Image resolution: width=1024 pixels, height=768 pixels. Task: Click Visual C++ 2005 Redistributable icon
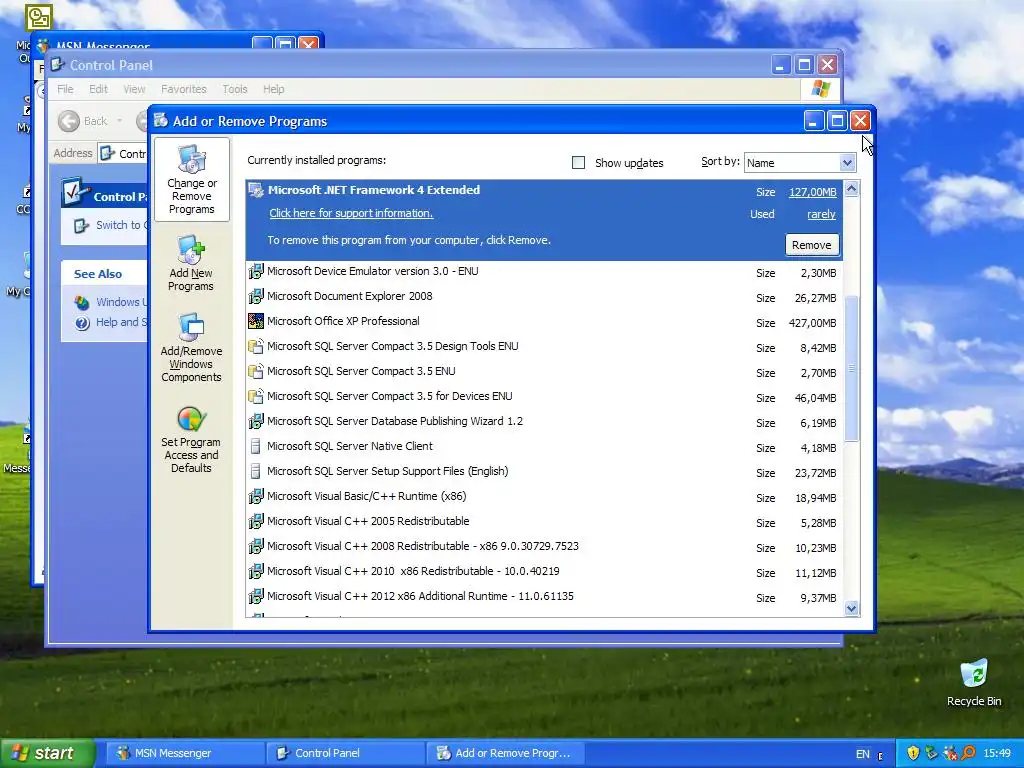[x=256, y=521]
